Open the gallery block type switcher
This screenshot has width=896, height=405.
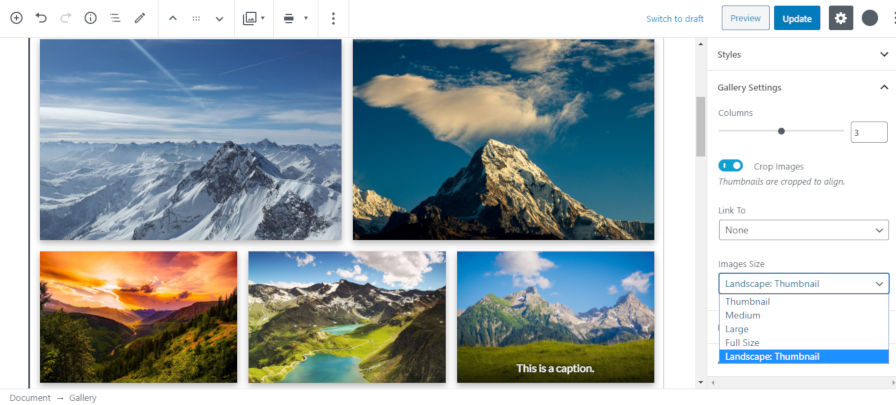pyautogui.click(x=254, y=18)
